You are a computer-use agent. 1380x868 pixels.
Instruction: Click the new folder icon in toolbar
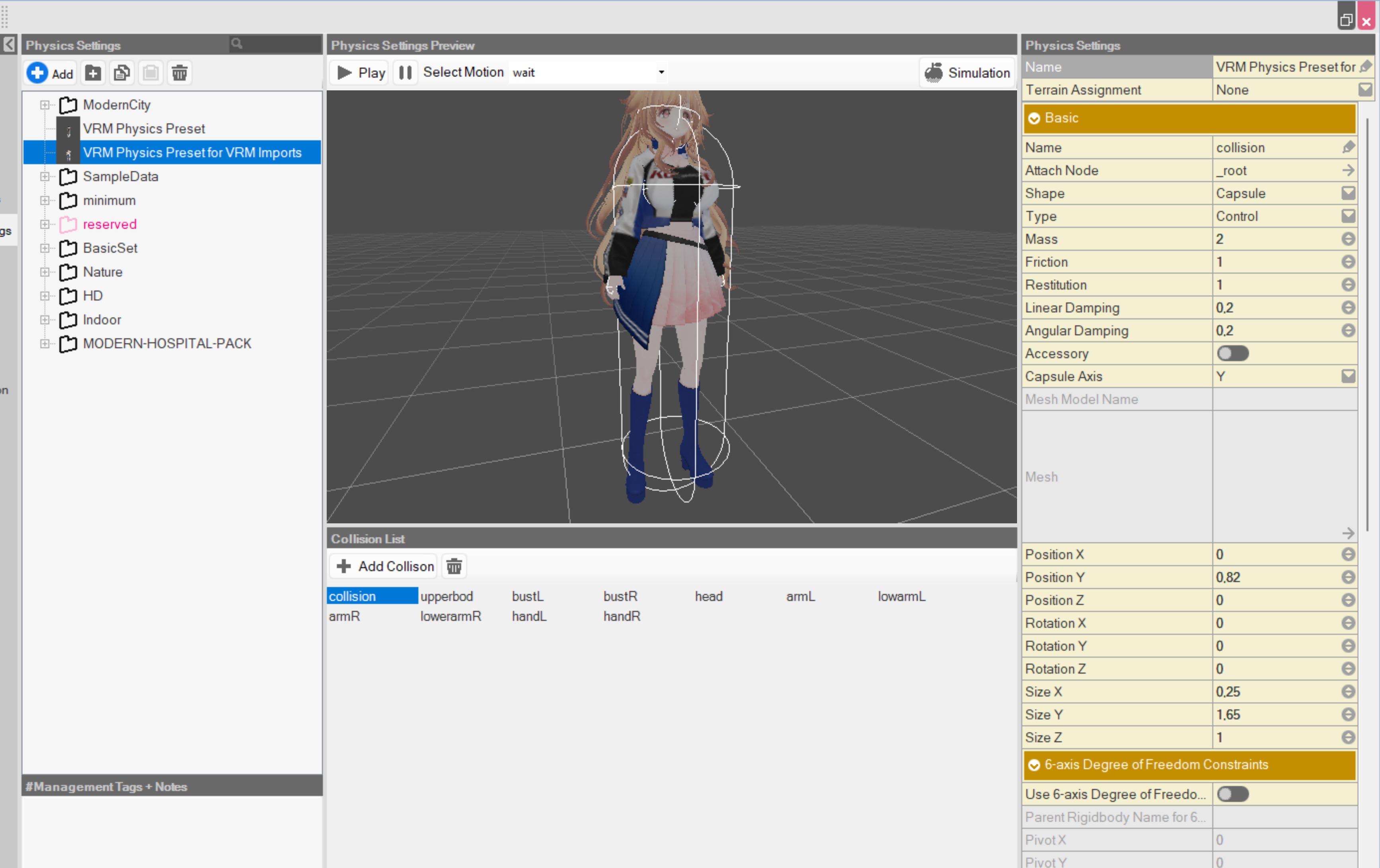(93, 73)
